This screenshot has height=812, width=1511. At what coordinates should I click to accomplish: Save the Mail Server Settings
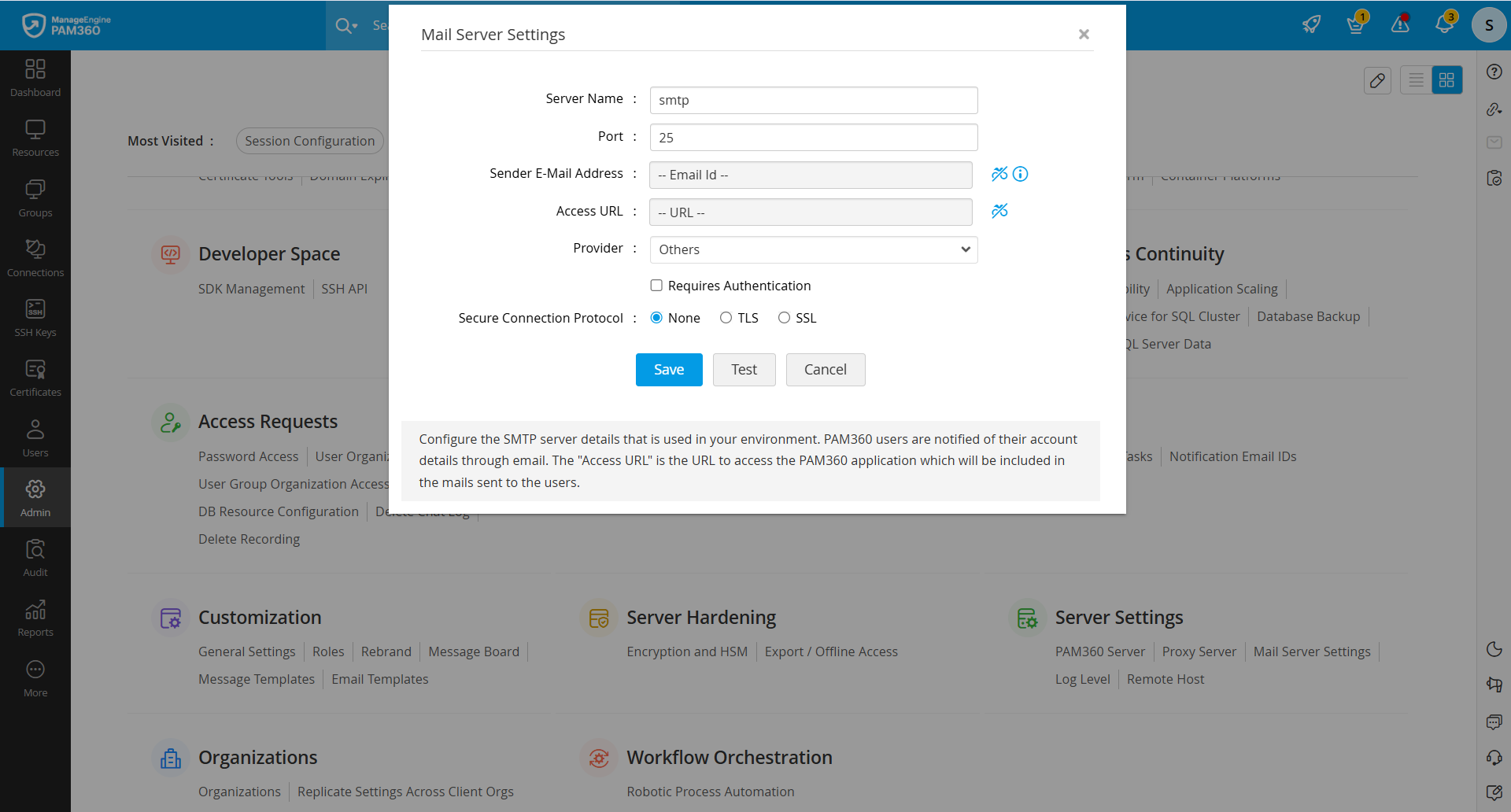pos(668,369)
